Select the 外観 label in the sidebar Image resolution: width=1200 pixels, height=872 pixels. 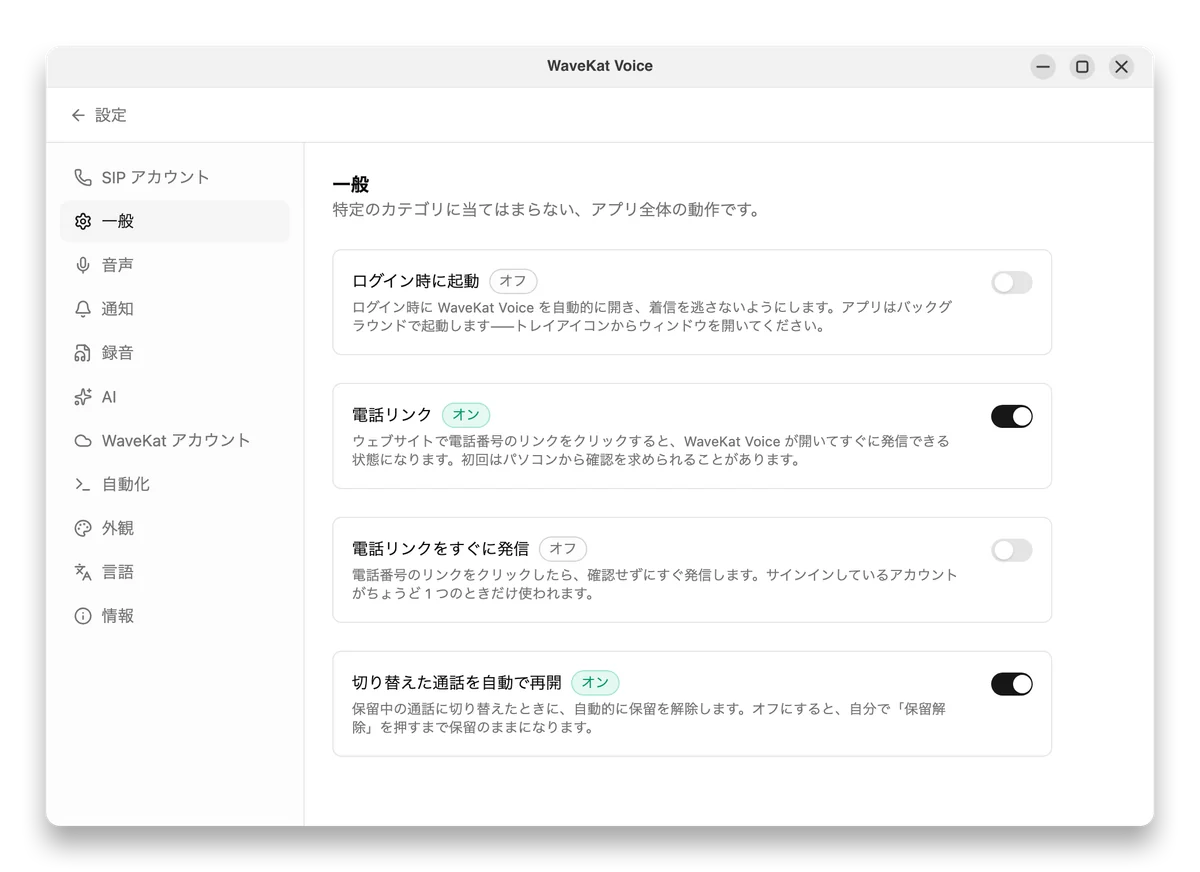118,528
